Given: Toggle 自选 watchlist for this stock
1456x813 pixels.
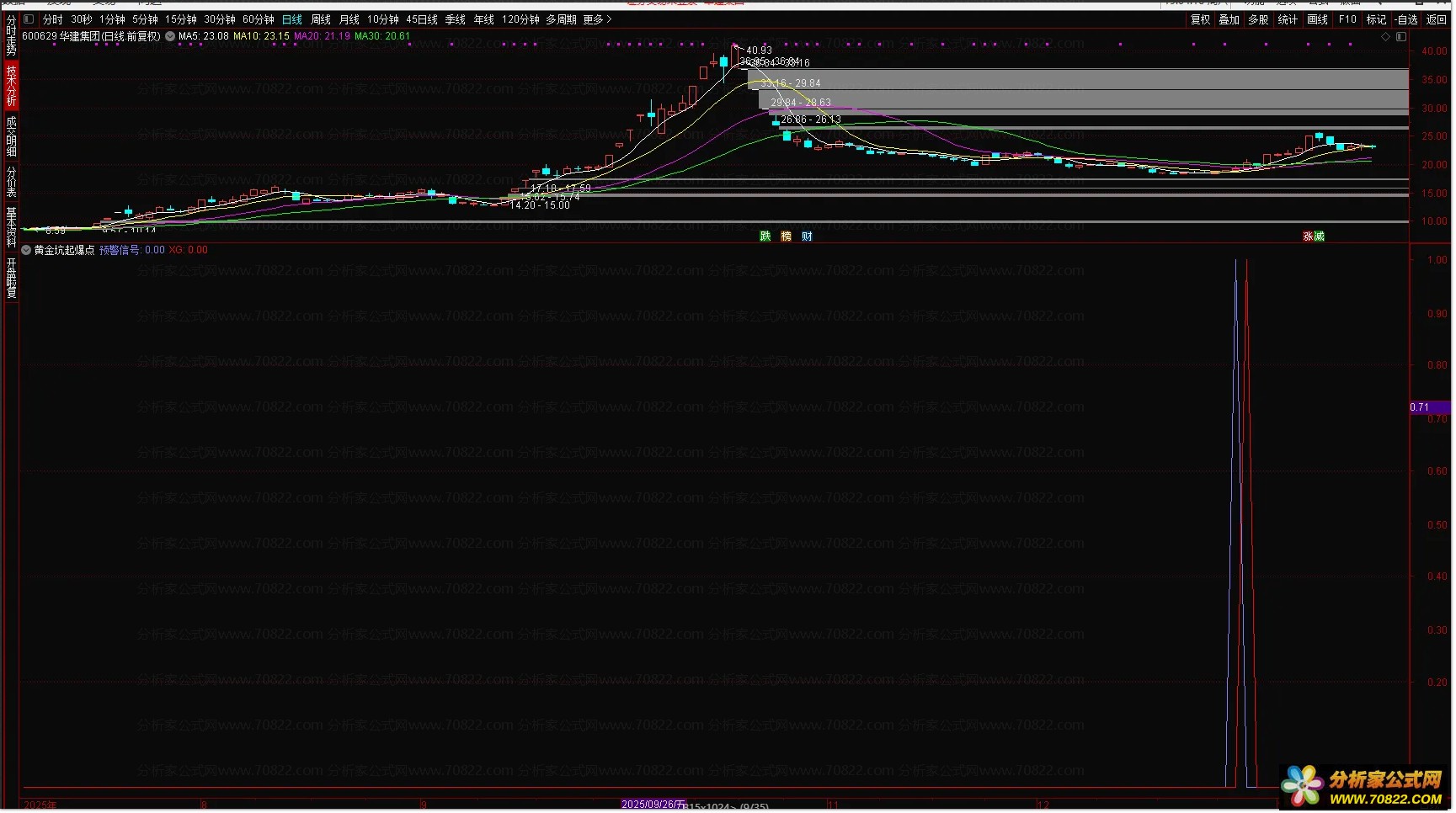Looking at the screenshot, I should (1406, 19).
